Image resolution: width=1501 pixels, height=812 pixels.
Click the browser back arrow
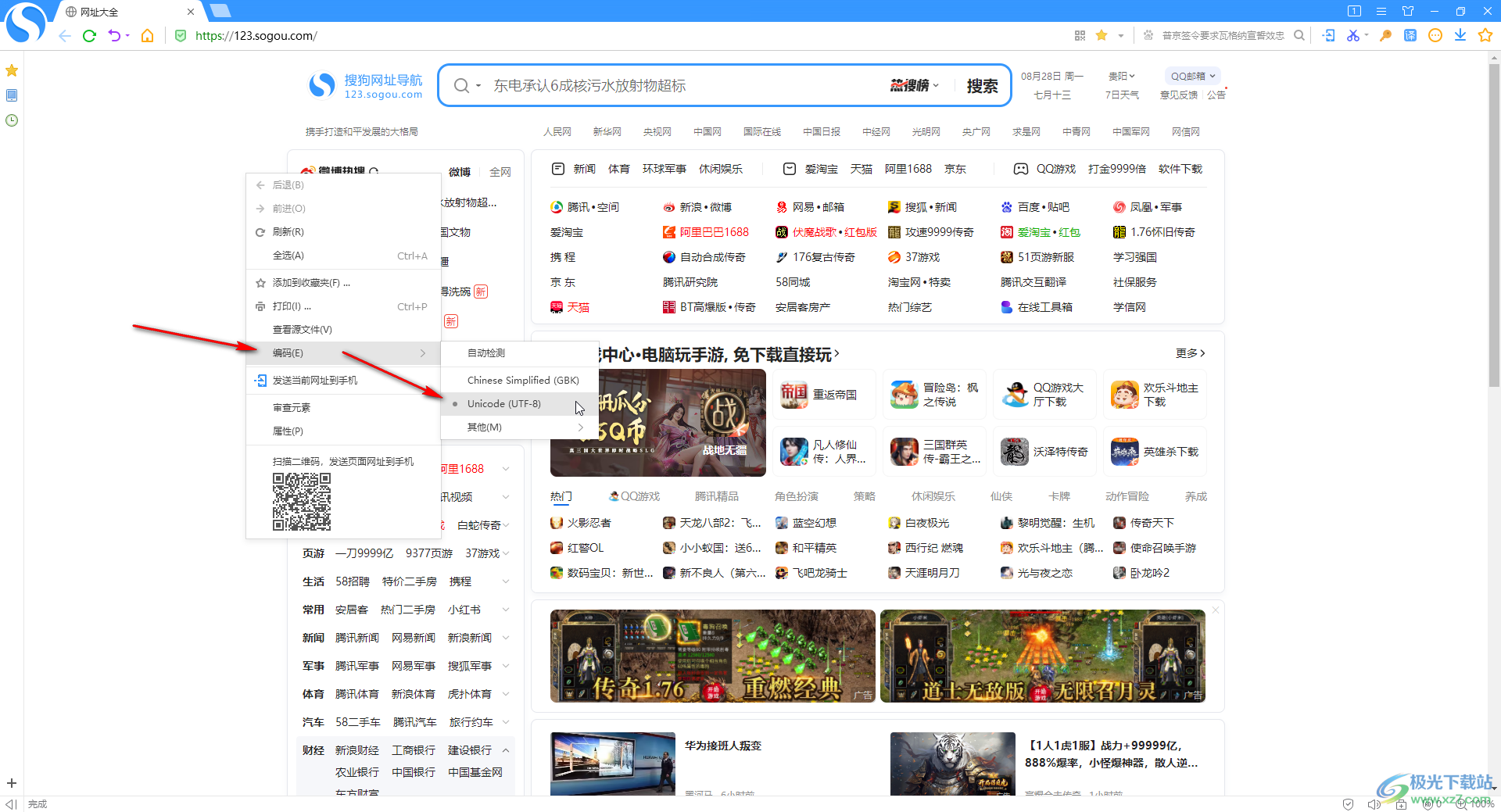click(x=65, y=36)
